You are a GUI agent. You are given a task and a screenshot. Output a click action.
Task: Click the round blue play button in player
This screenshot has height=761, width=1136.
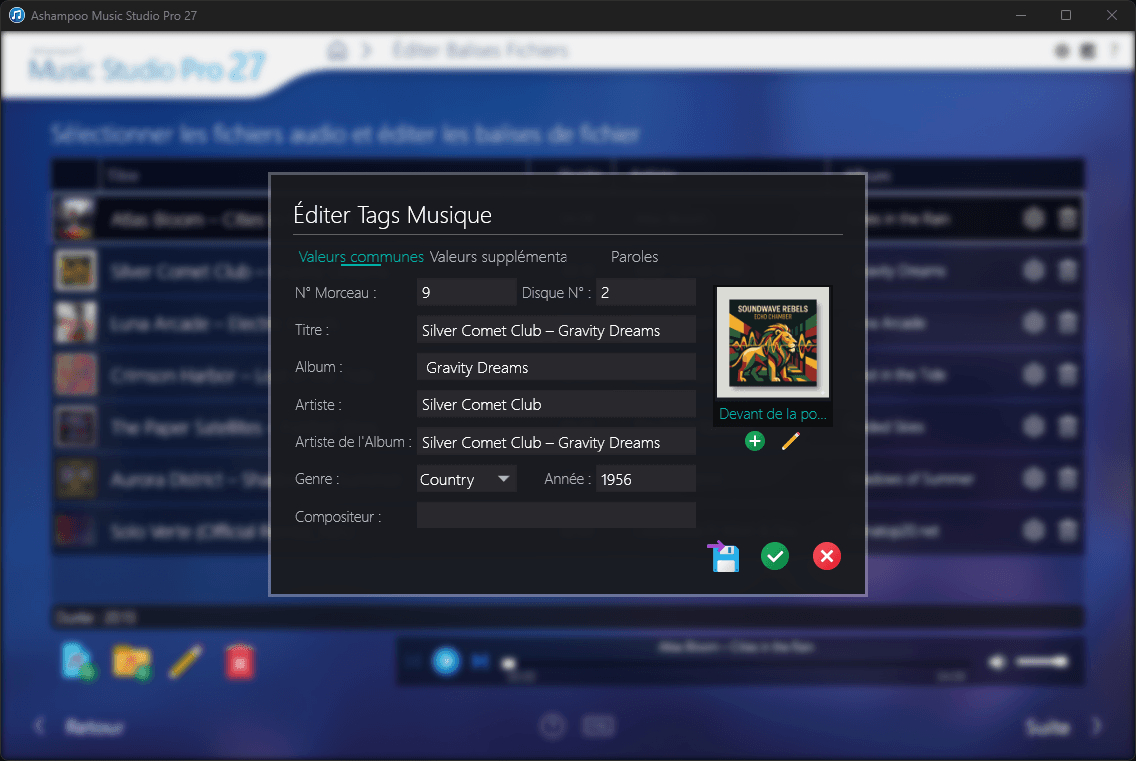tap(446, 661)
